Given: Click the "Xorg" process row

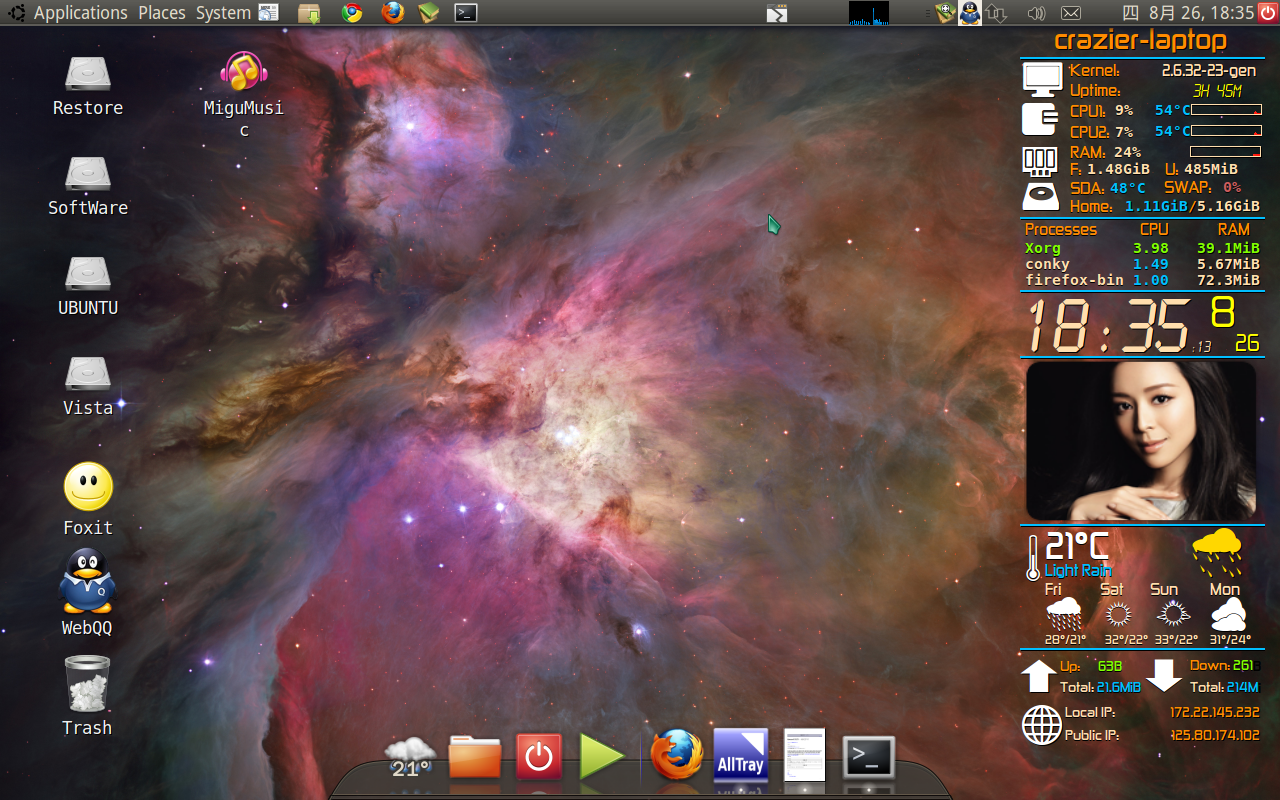Looking at the screenshot, I should pos(1142,248).
